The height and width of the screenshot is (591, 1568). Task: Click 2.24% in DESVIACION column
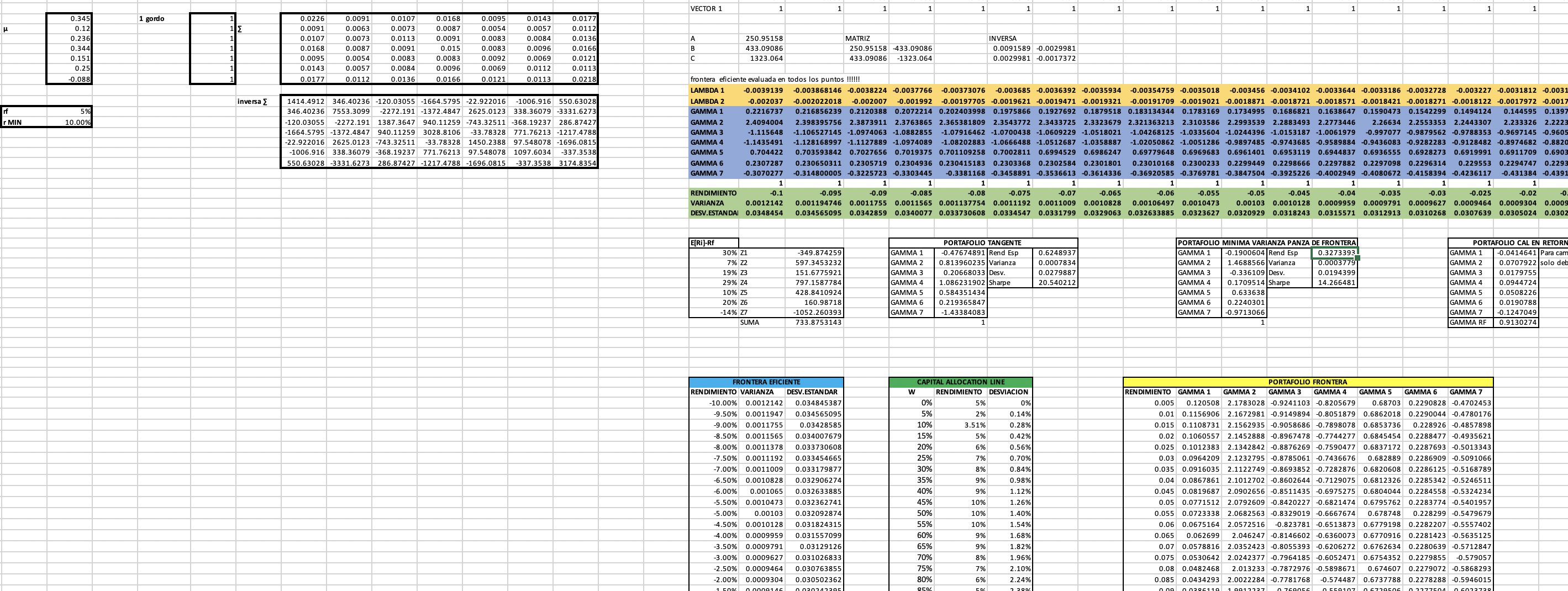coord(1010,580)
